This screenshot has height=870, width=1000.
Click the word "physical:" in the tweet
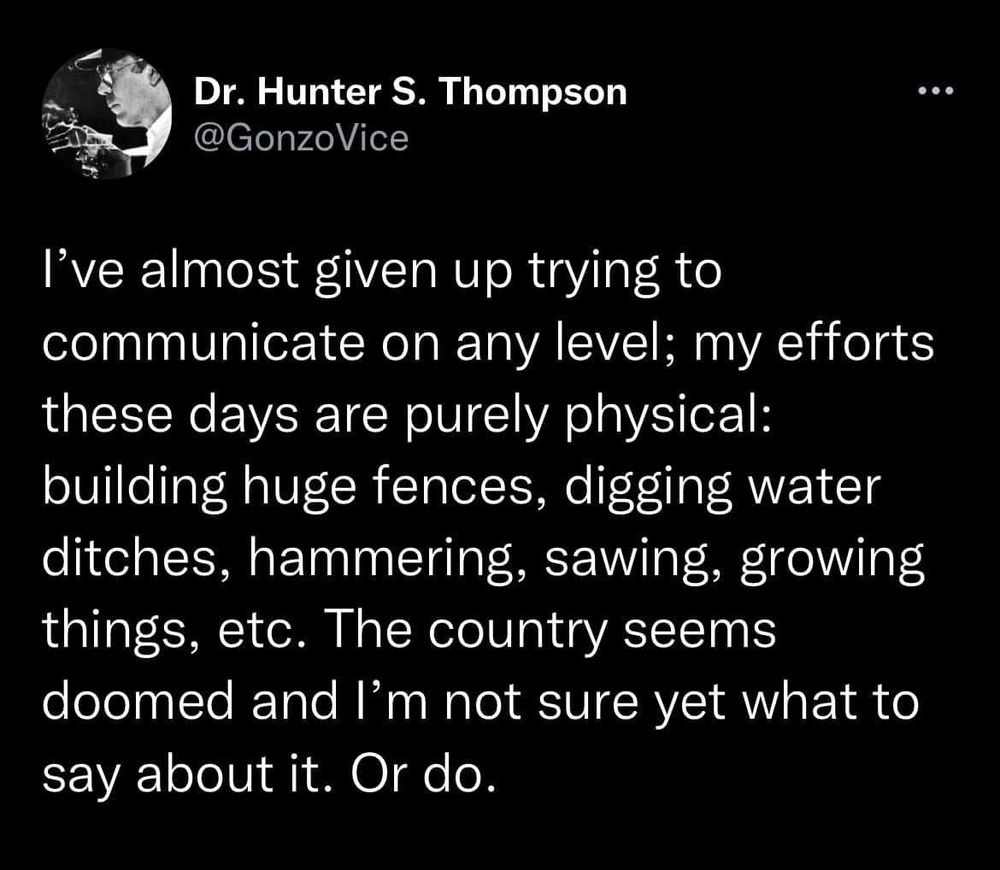[x=670, y=416]
